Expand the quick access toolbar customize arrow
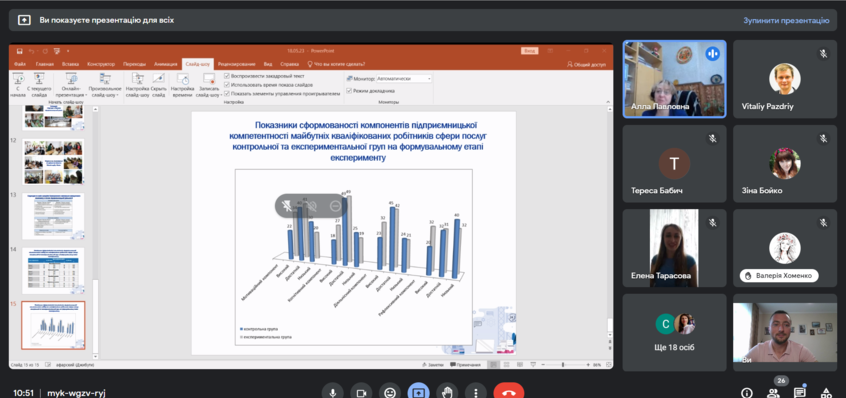This screenshot has height=398, width=846. point(68,51)
